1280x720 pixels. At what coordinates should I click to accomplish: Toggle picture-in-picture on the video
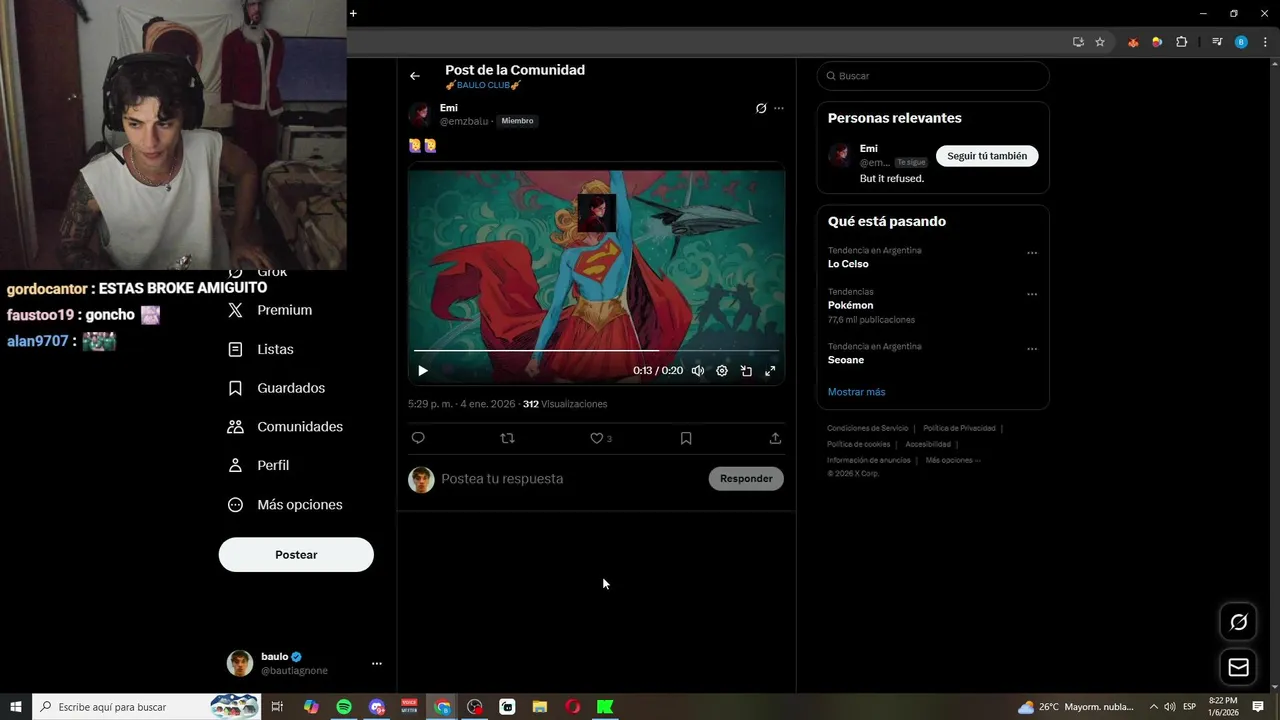(x=746, y=371)
